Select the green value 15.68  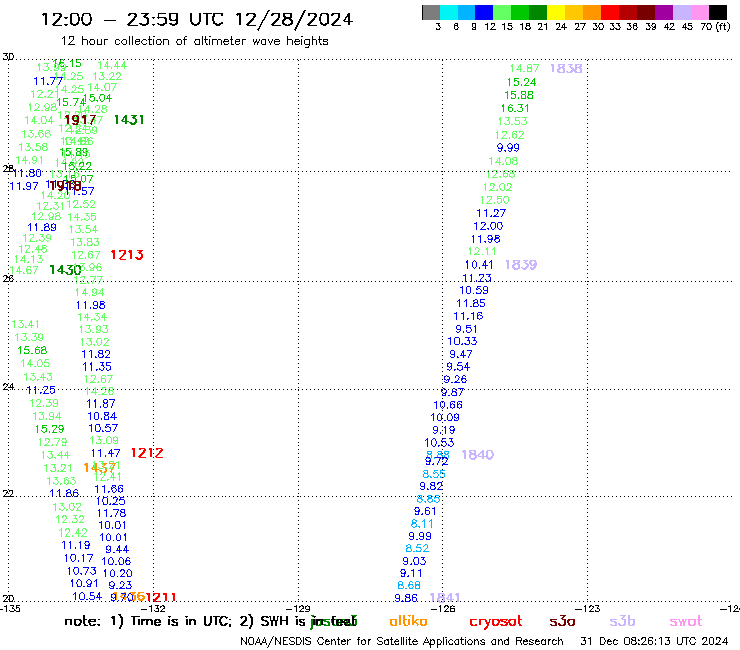[x=32, y=350]
